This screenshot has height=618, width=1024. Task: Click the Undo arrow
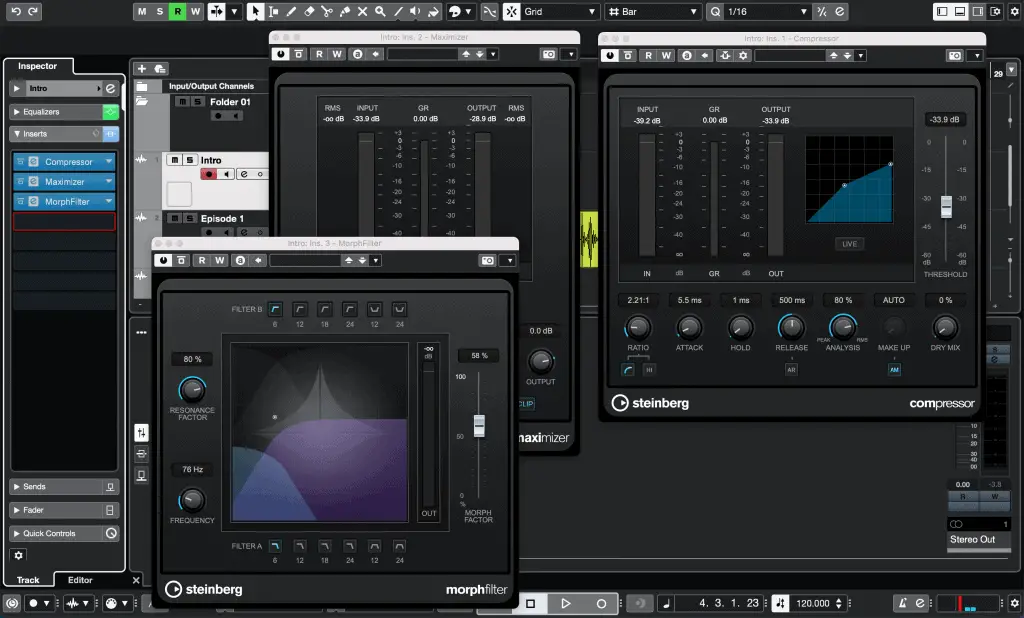coord(16,11)
